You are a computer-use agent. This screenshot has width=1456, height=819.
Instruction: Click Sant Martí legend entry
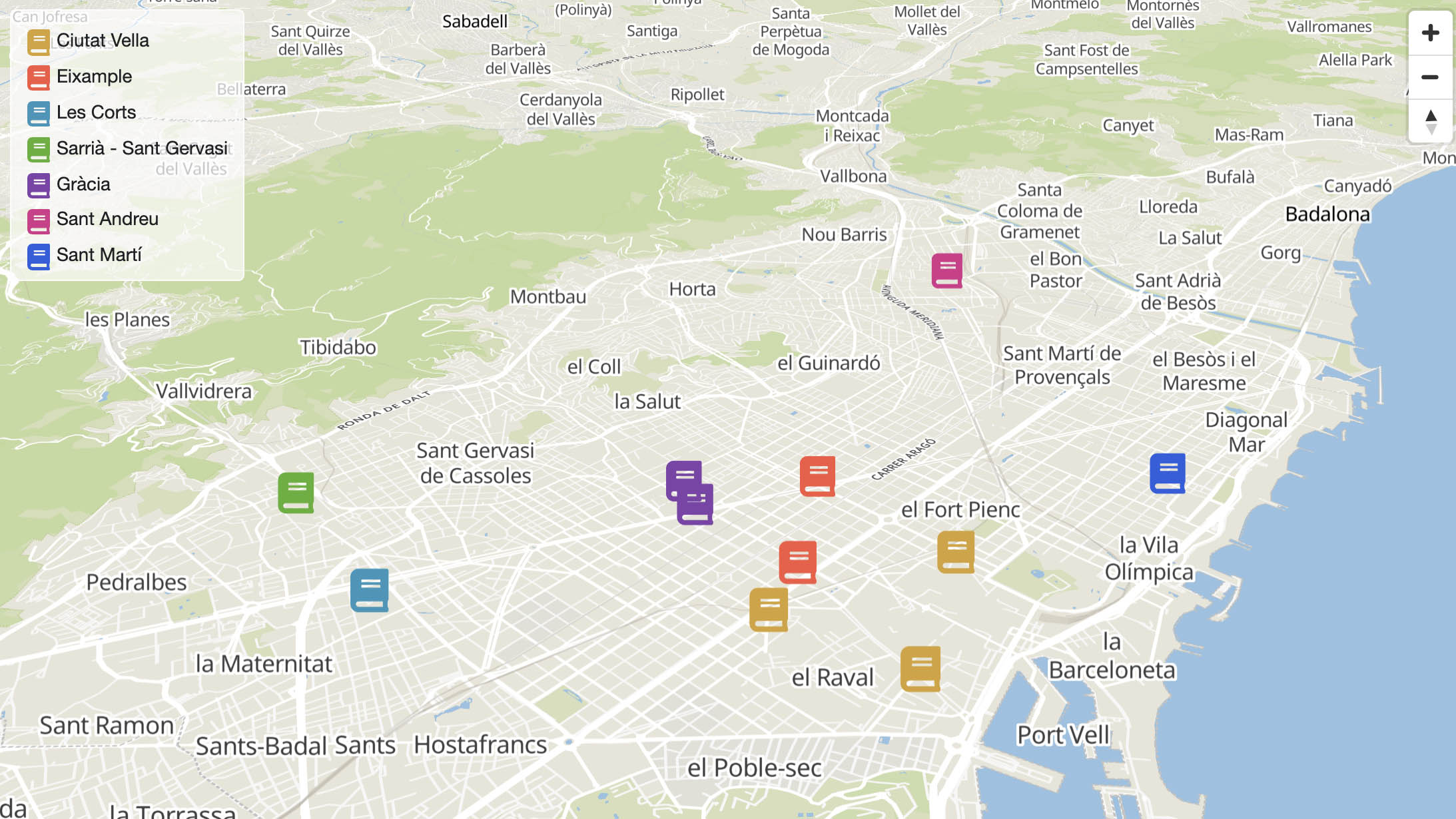click(x=99, y=255)
